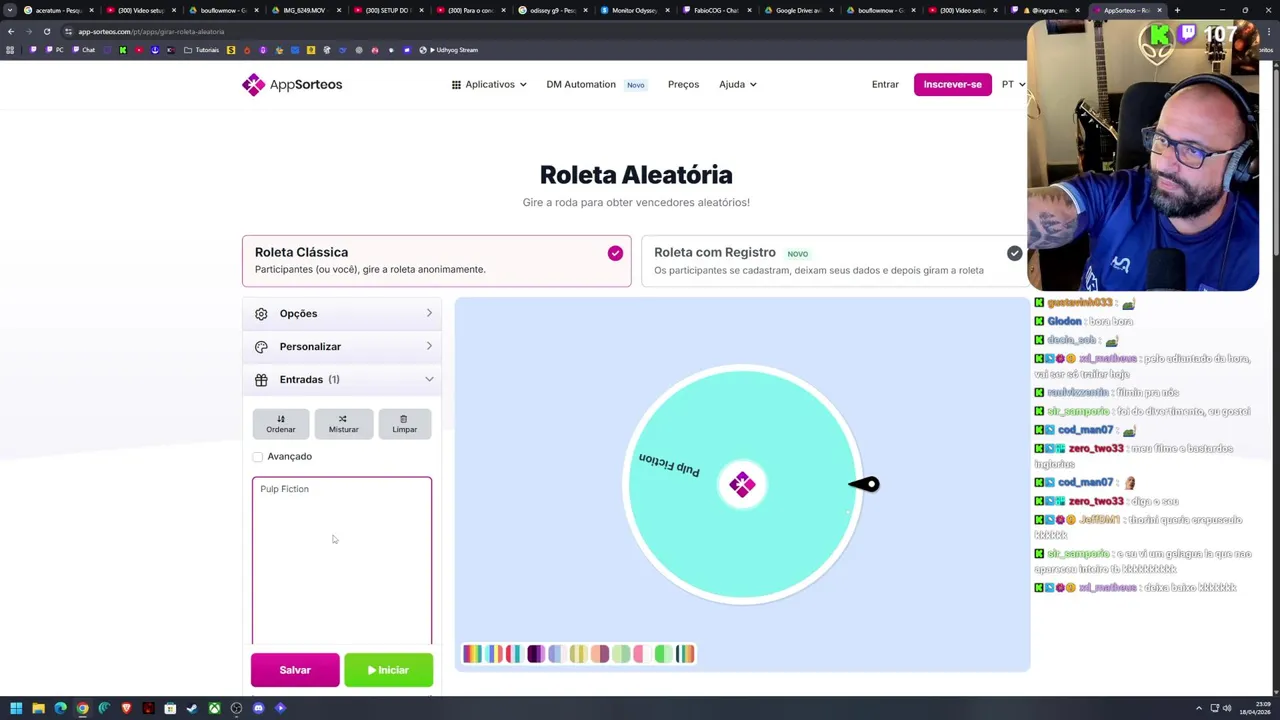Select the rainbow color palette swatch
The width and height of the screenshot is (1280, 720).
[x=471, y=654]
